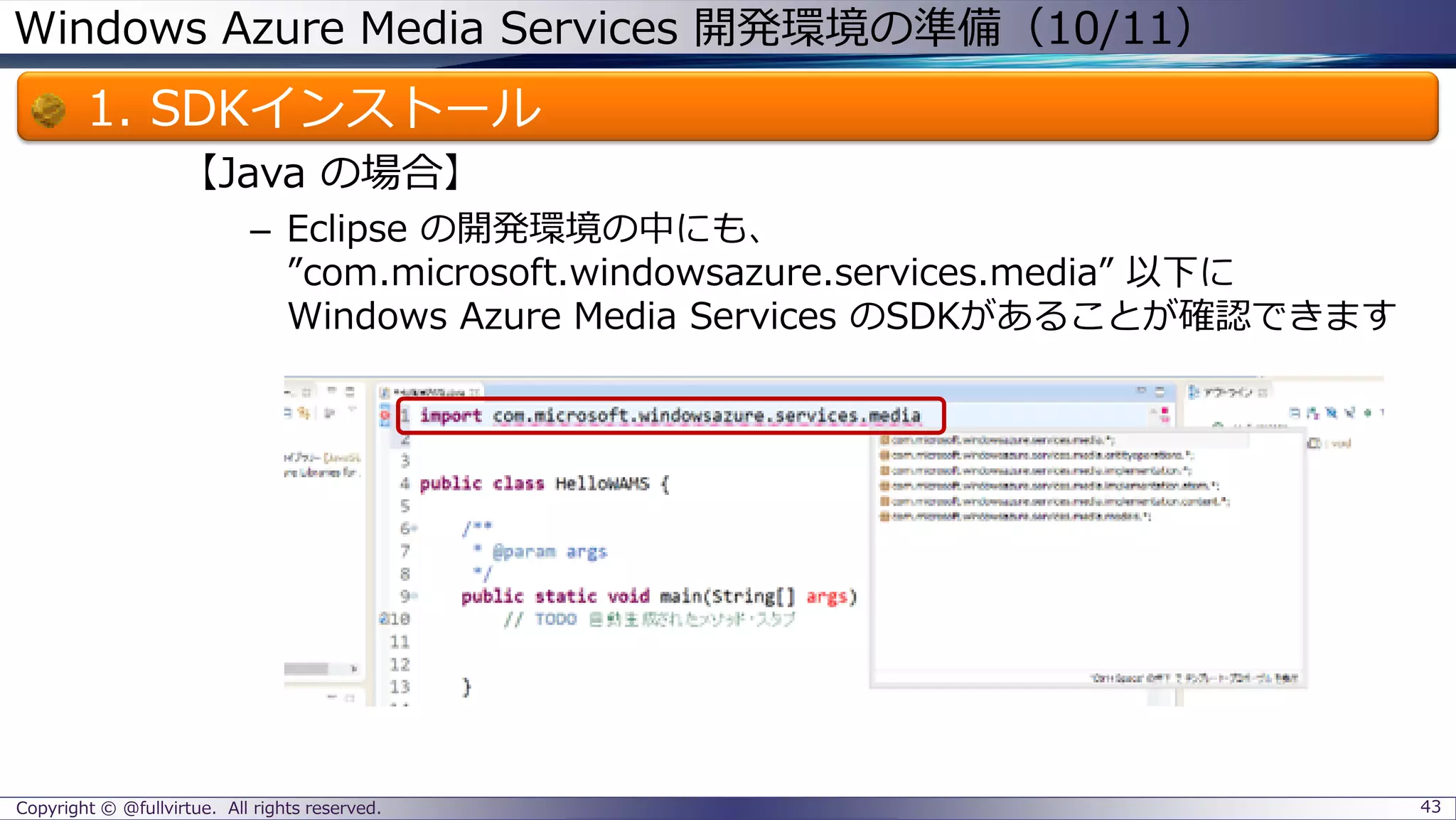Close the Outline view tab

[1263, 392]
